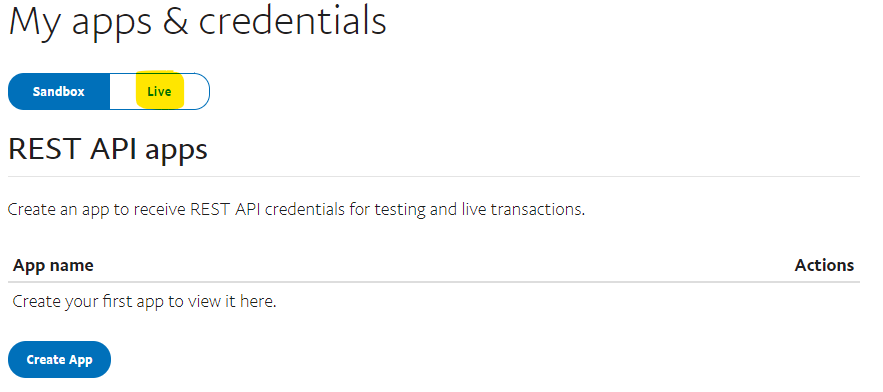Click the "Create your first app" empty row
Screen dimensions: 883x392
[x=434, y=301]
